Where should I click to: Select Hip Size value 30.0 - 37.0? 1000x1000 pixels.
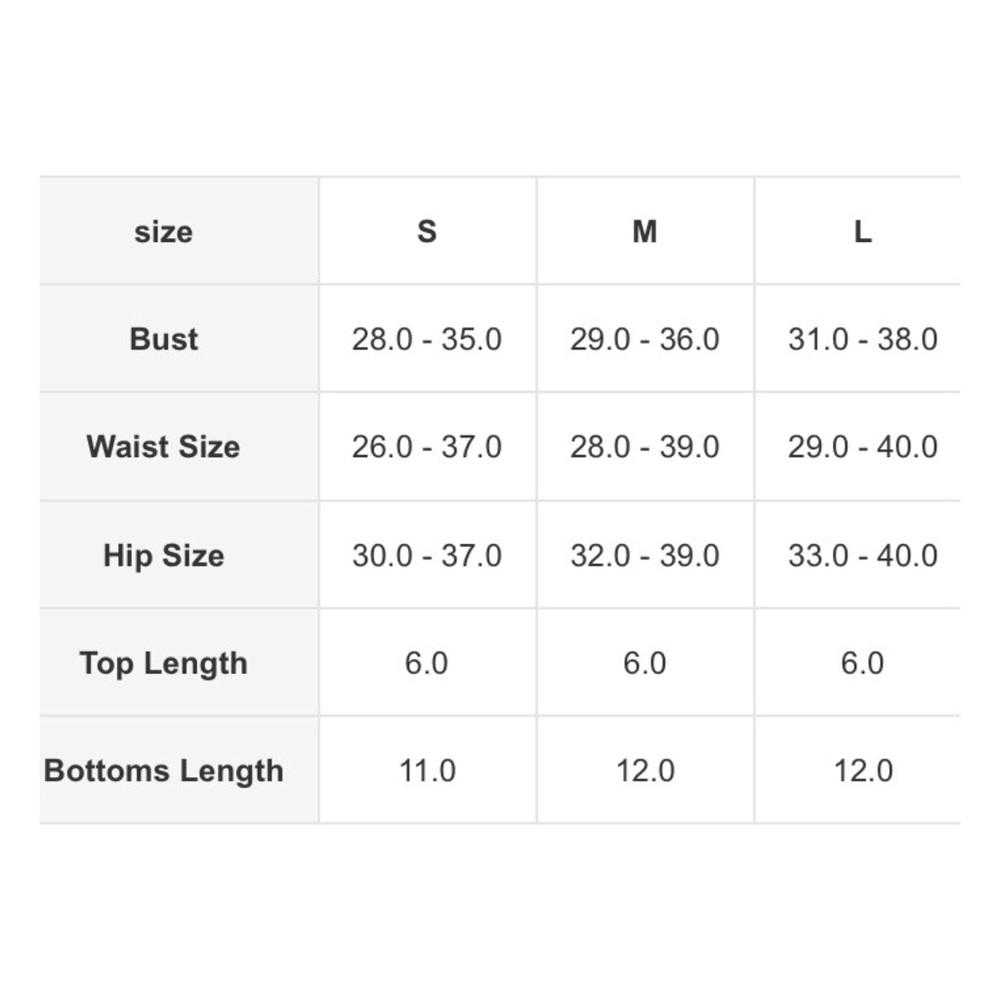[427, 555]
